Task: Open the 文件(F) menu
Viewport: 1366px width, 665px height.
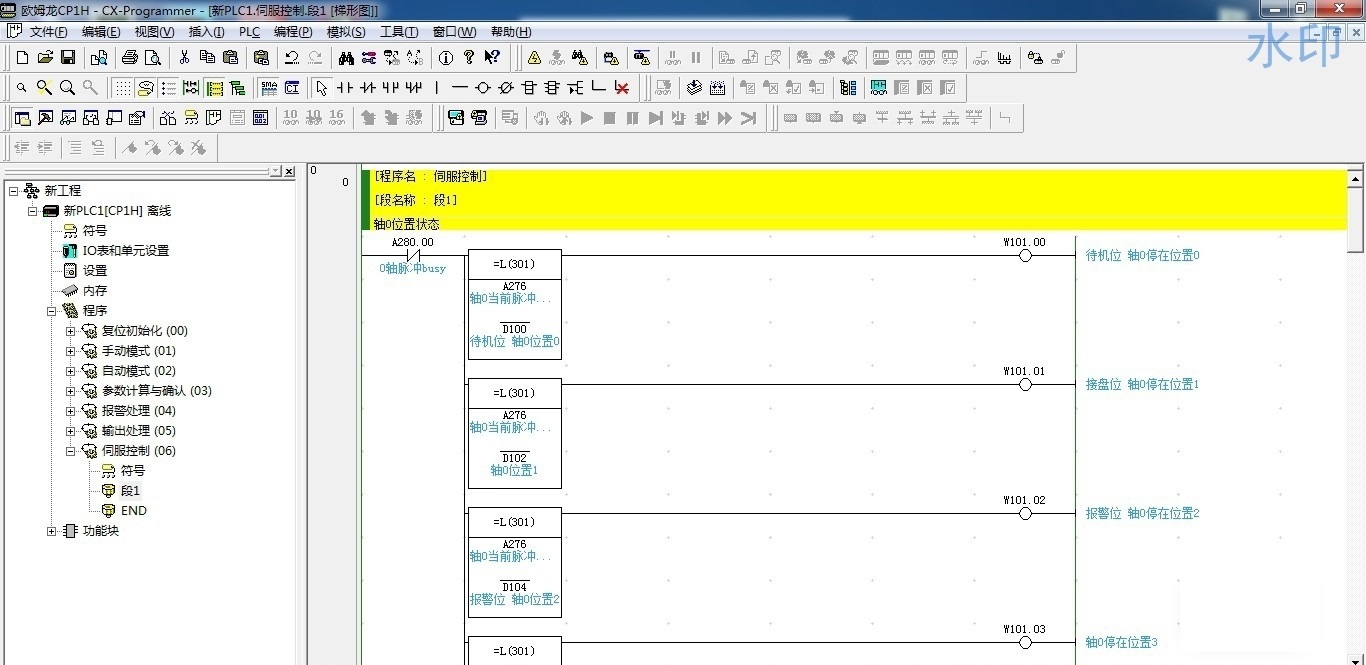Action: click(49, 32)
